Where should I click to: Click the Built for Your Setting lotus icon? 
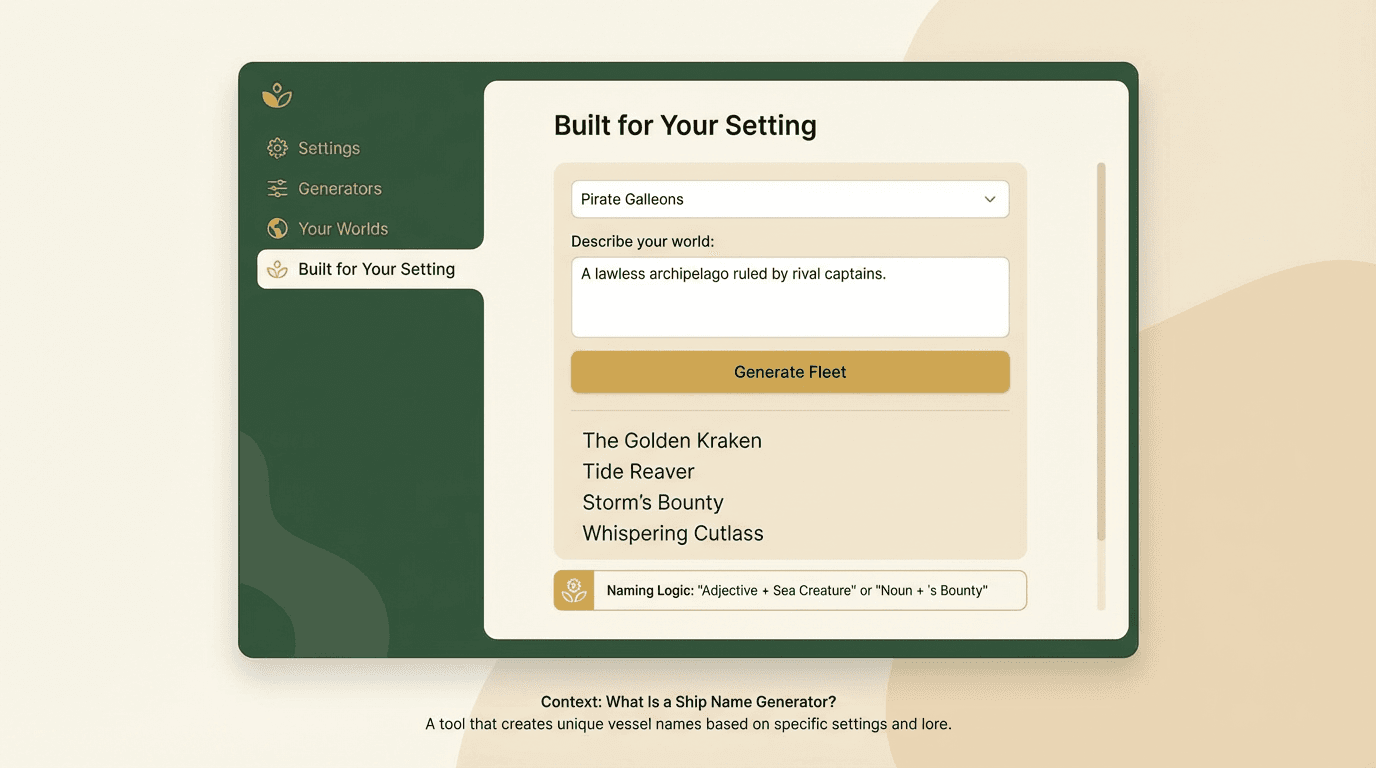tap(277, 269)
